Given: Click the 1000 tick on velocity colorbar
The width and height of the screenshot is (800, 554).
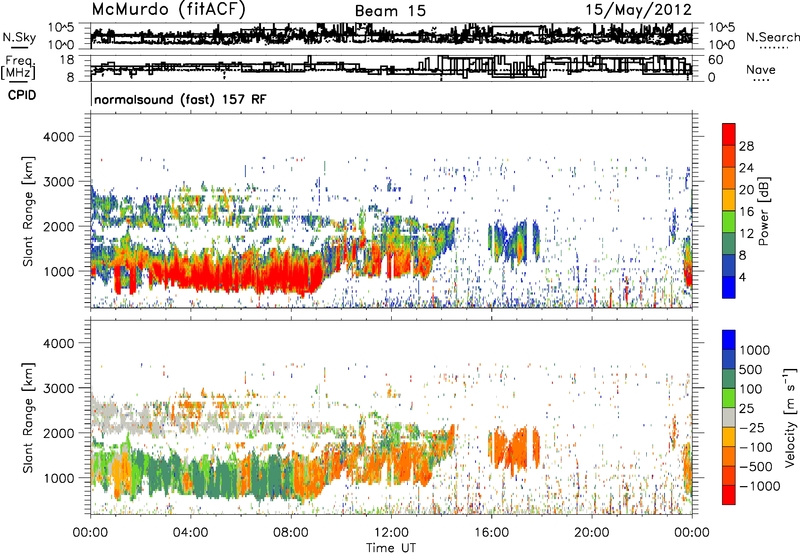Looking at the screenshot, I should 755,350.
